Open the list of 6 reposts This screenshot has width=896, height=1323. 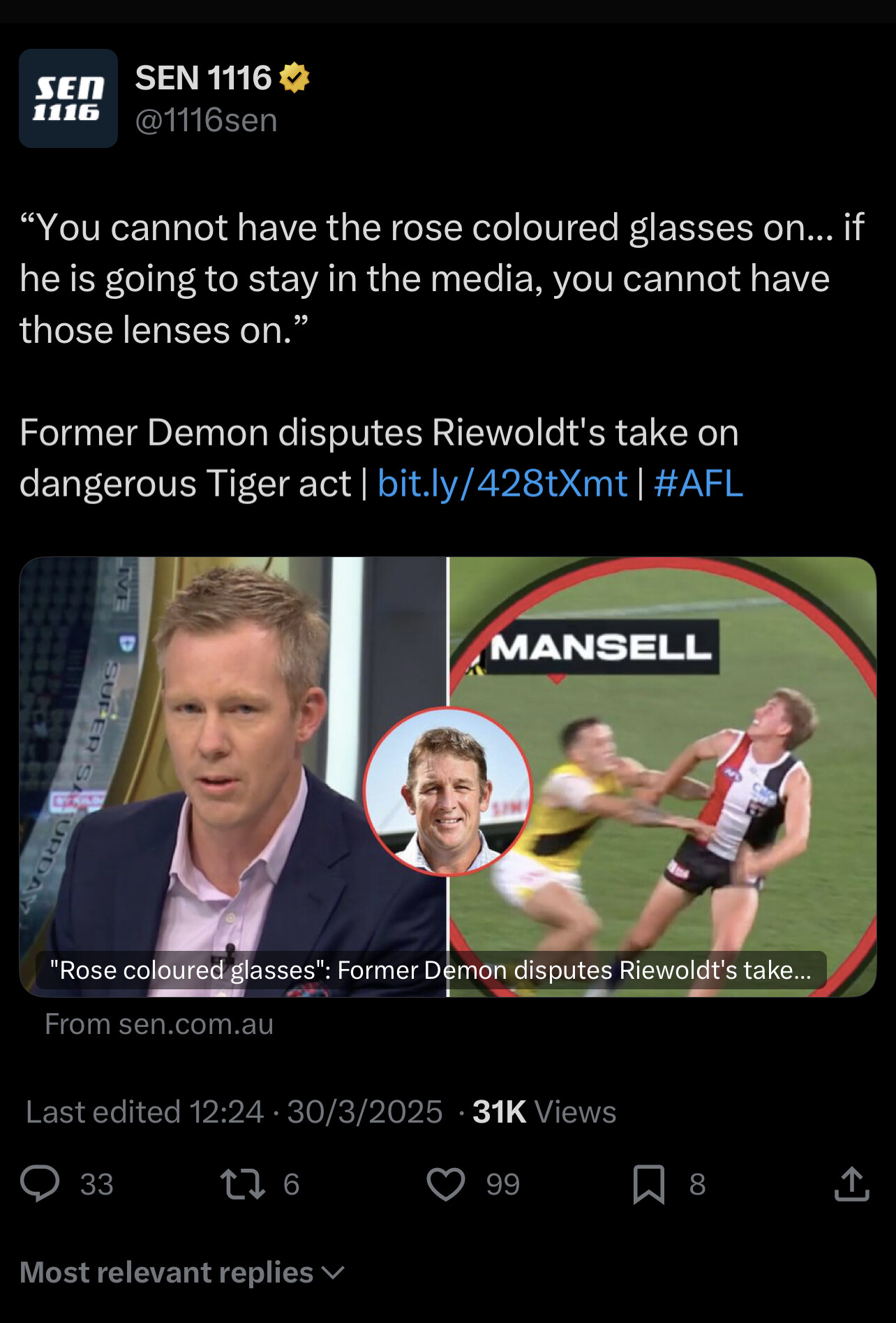click(291, 1184)
